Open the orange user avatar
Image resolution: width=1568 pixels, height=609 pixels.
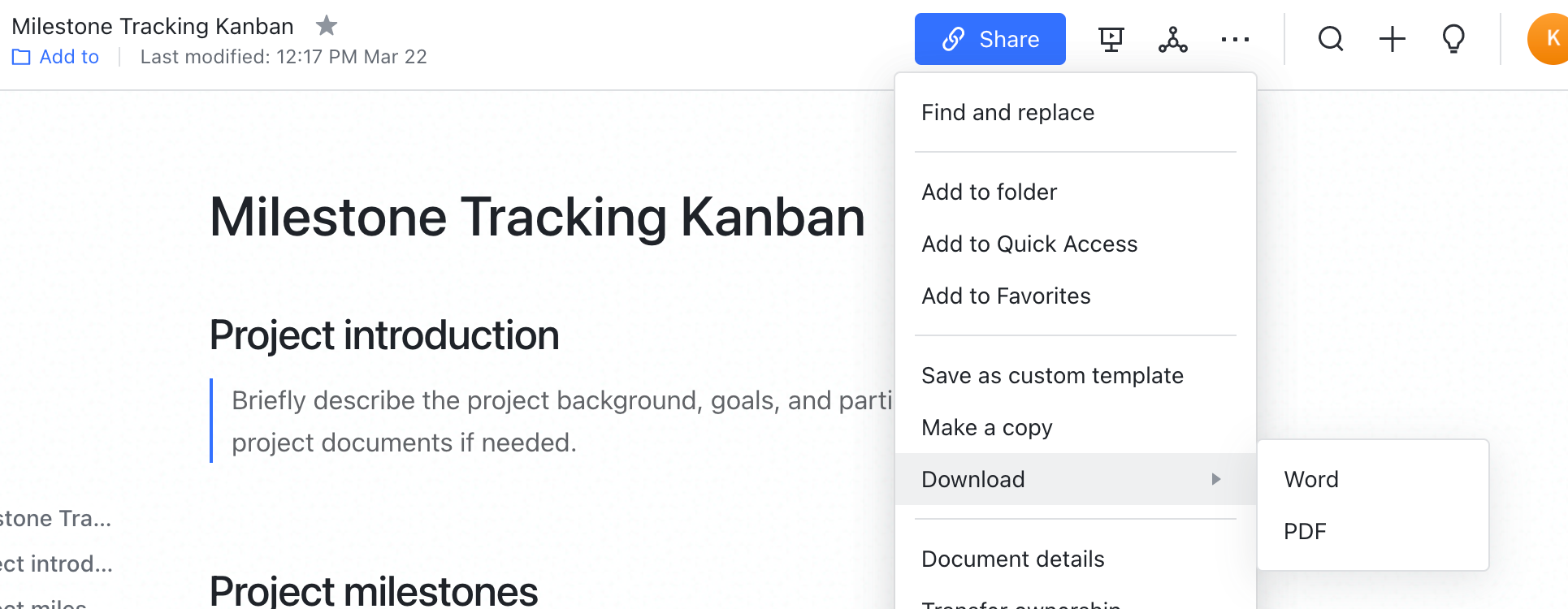pos(1550,39)
